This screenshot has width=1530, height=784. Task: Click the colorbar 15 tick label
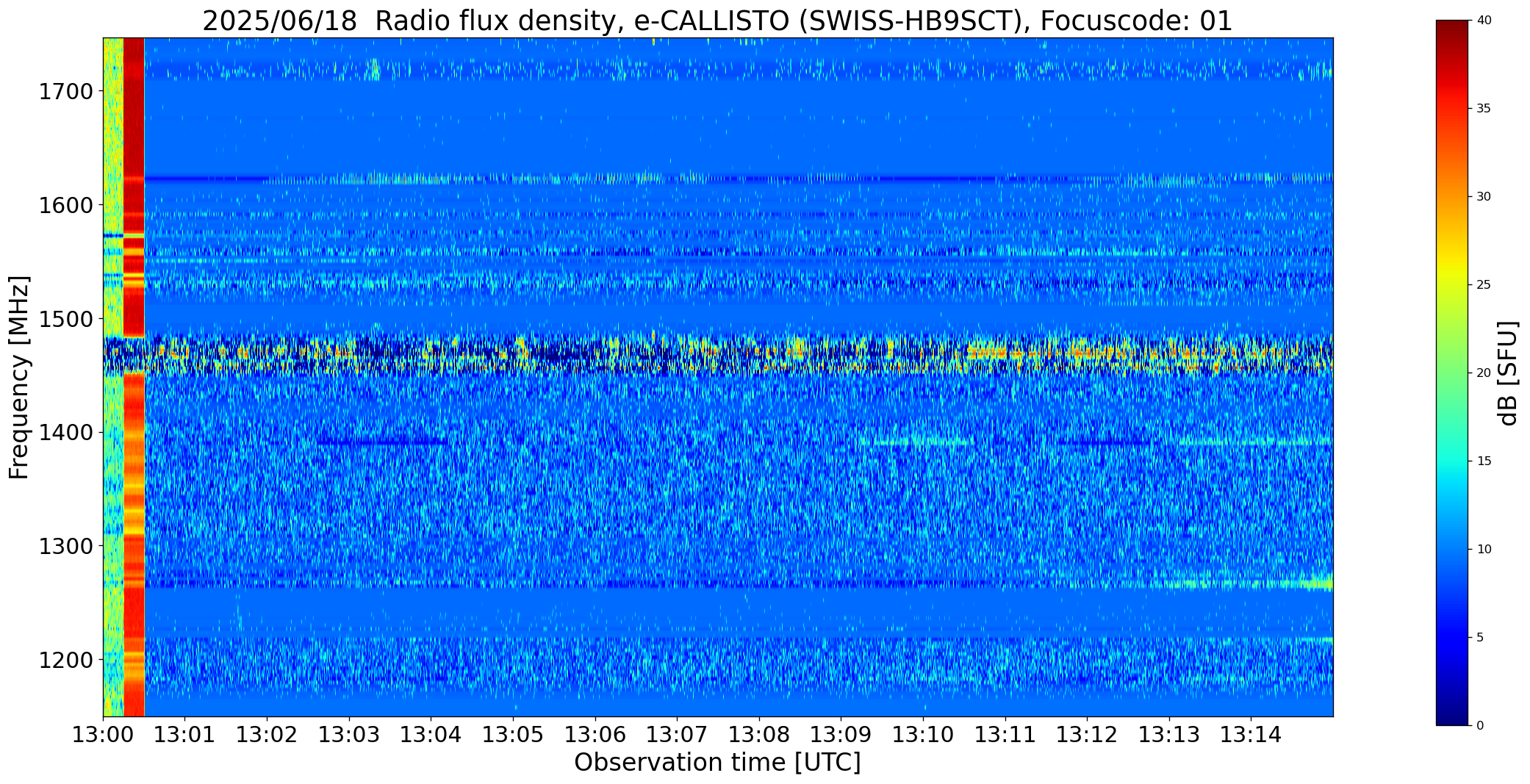pyautogui.click(x=1484, y=461)
